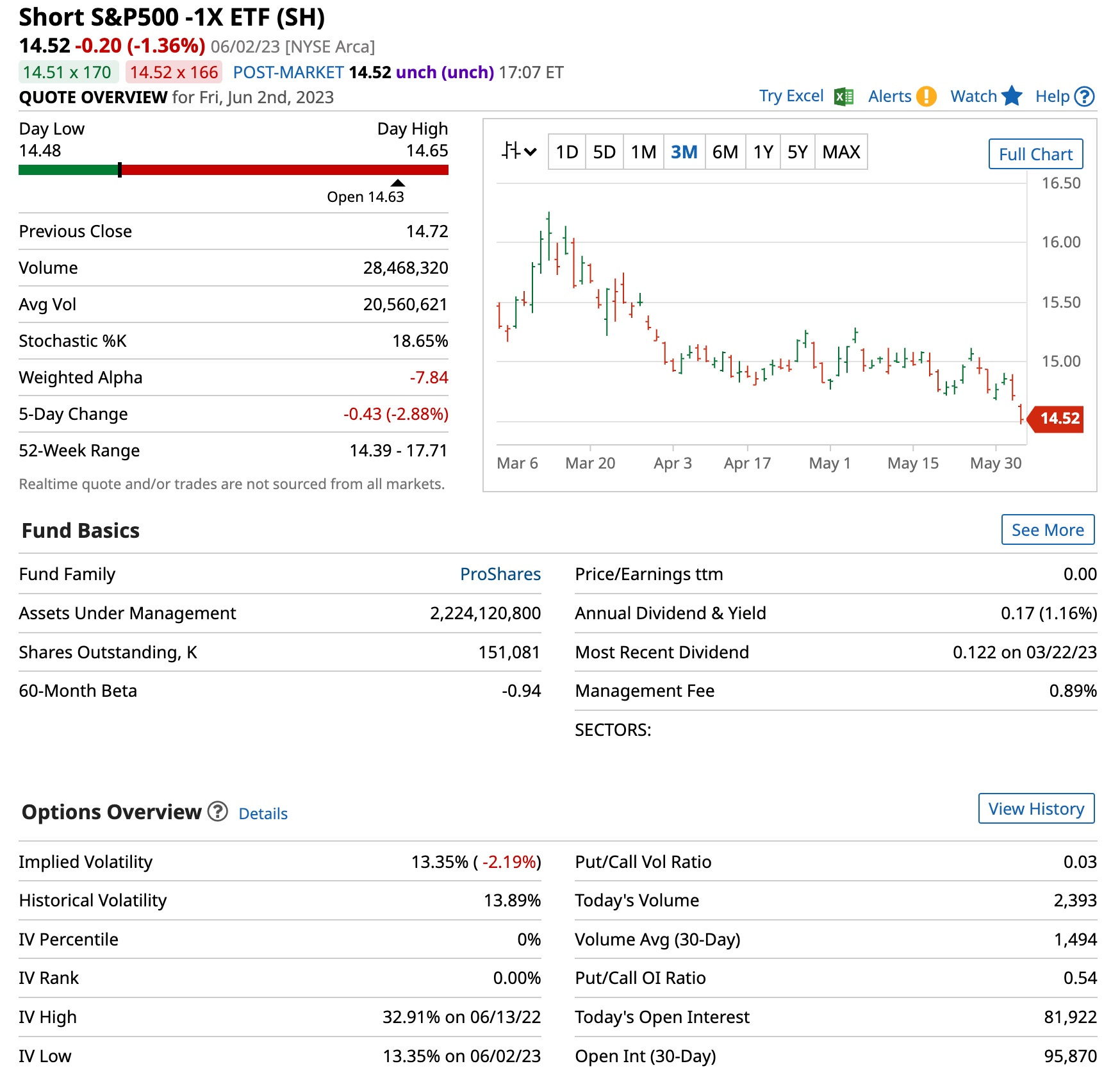Click the Watch star icon
Image resolution: width=1120 pixels, height=1091 pixels.
pos(1012,96)
